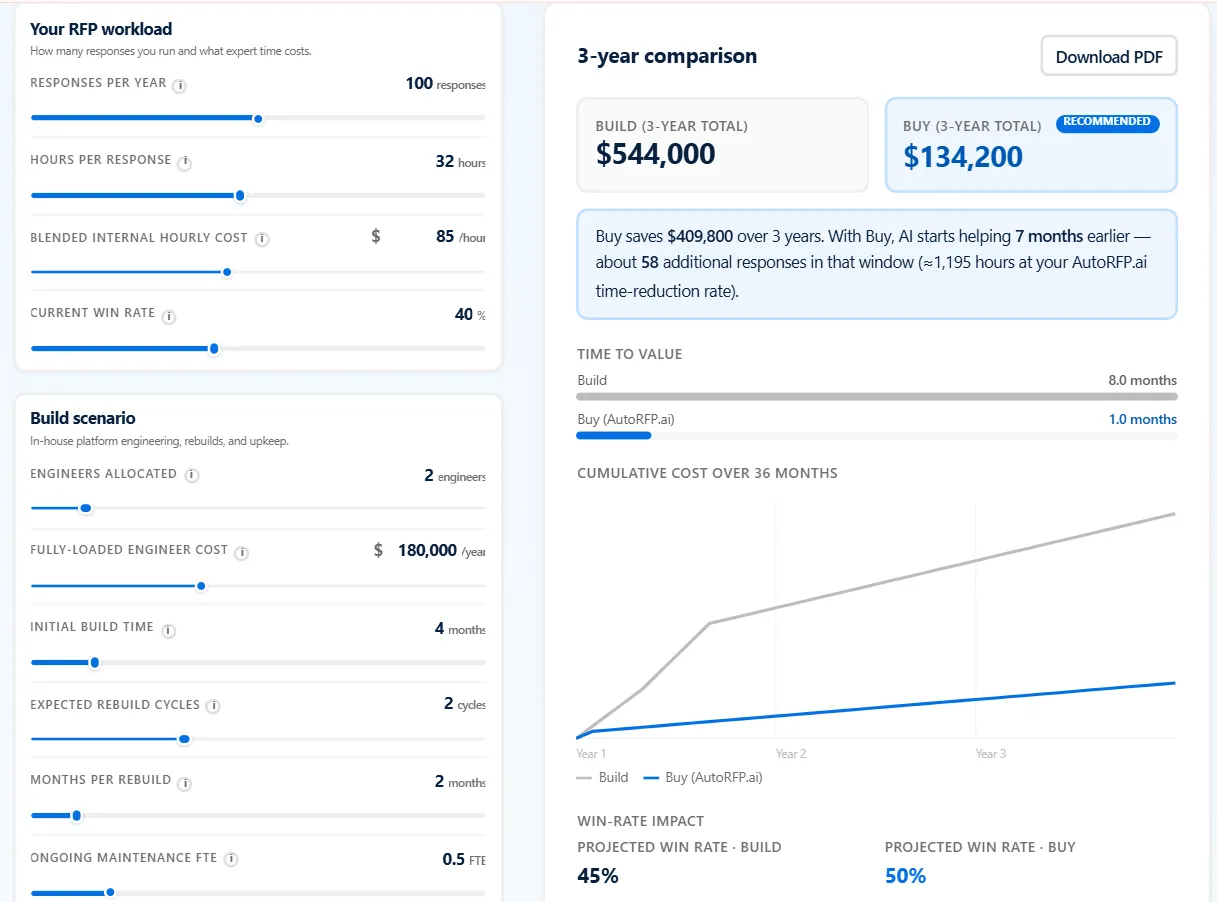The image size is (1217, 902).
Task: Click the 3-year comparison heading
Action: point(667,56)
